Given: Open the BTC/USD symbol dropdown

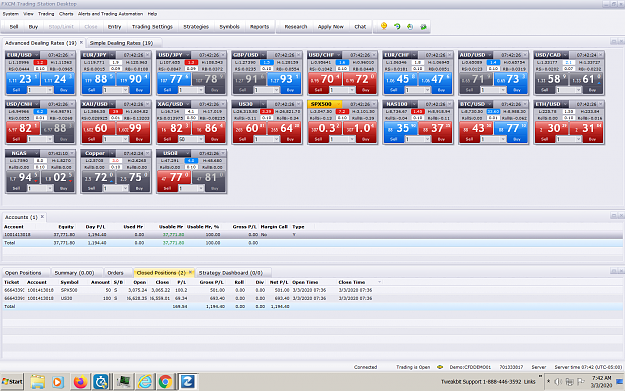Looking at the screenshot, I should 490,104.
